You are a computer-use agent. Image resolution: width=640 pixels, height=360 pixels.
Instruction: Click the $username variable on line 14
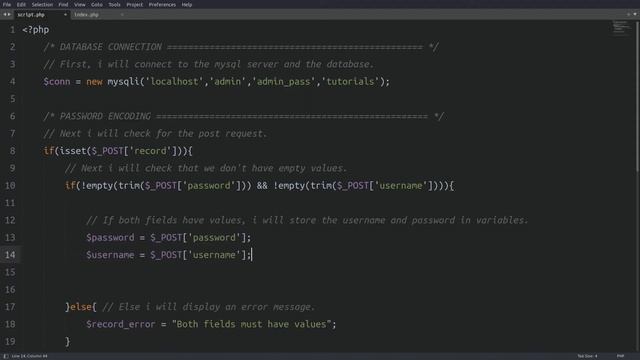110,255
